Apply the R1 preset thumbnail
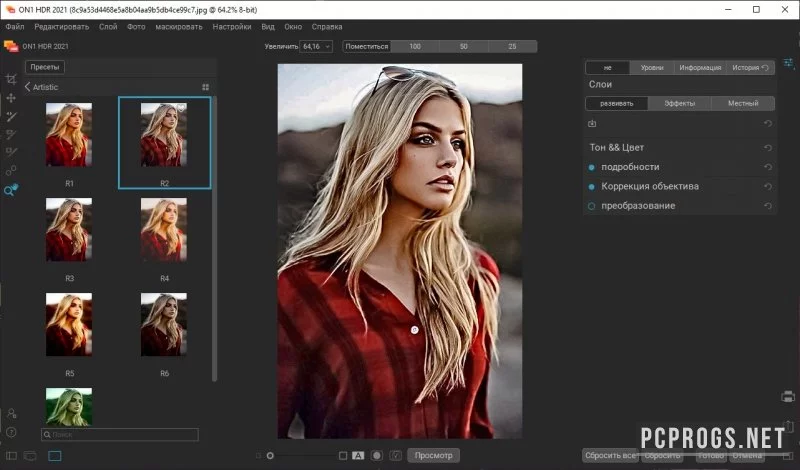 pos(69,135)
